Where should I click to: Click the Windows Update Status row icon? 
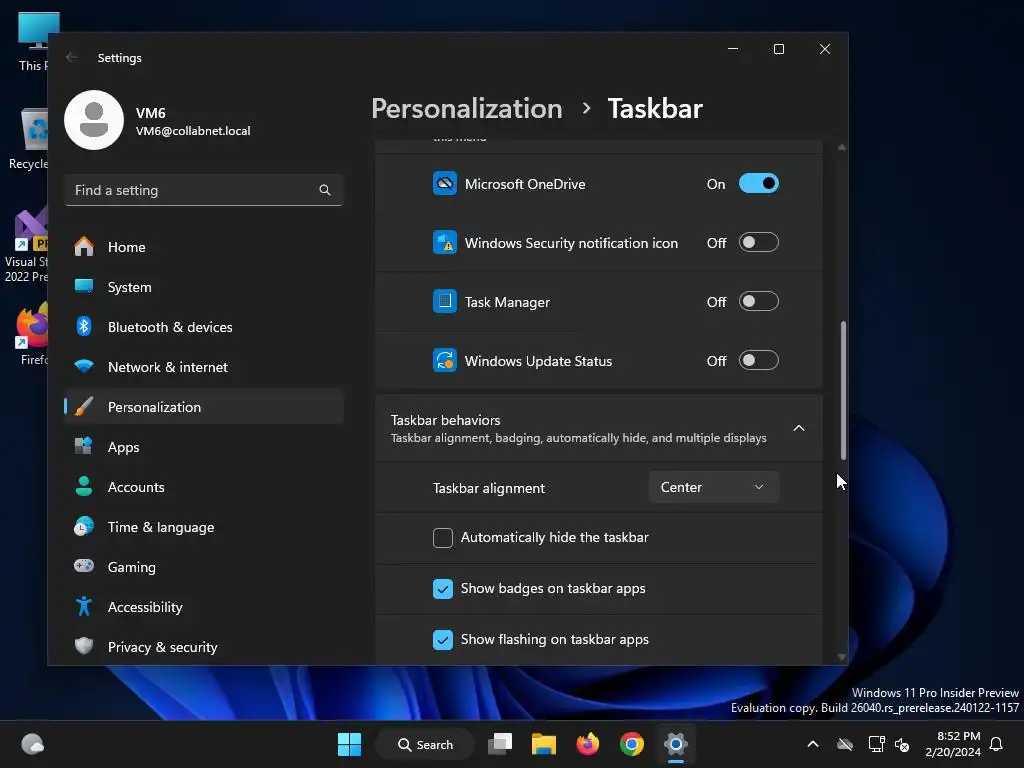445,360
